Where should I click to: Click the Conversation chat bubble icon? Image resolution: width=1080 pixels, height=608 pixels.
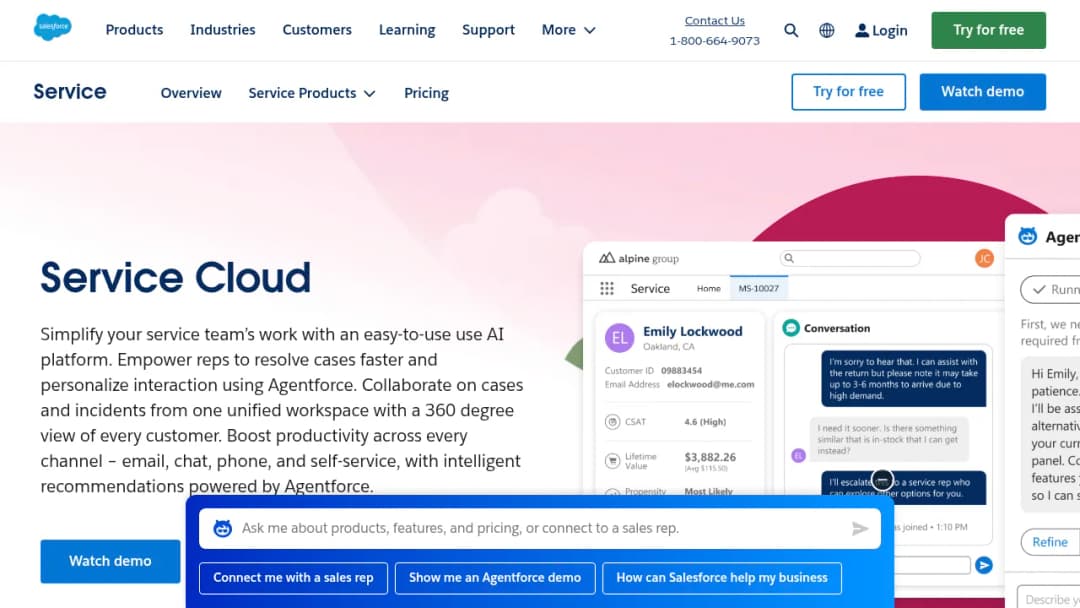[x=791, y=328]
